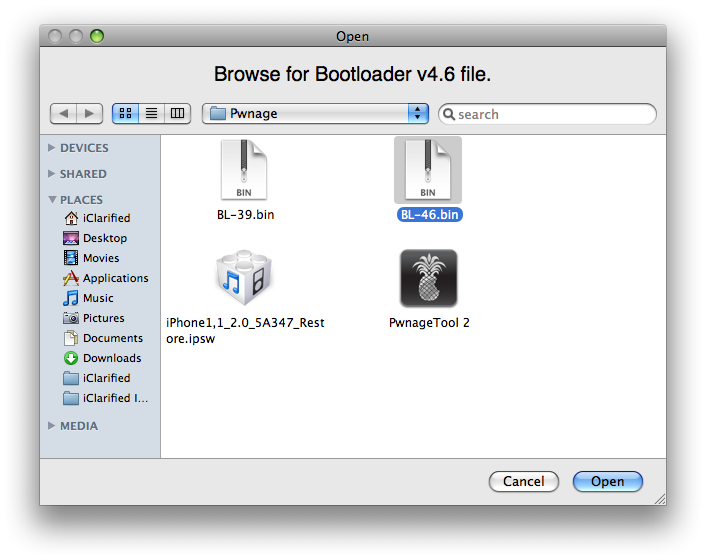Click into the search field

pyautogui.click(x=553, y=114)
